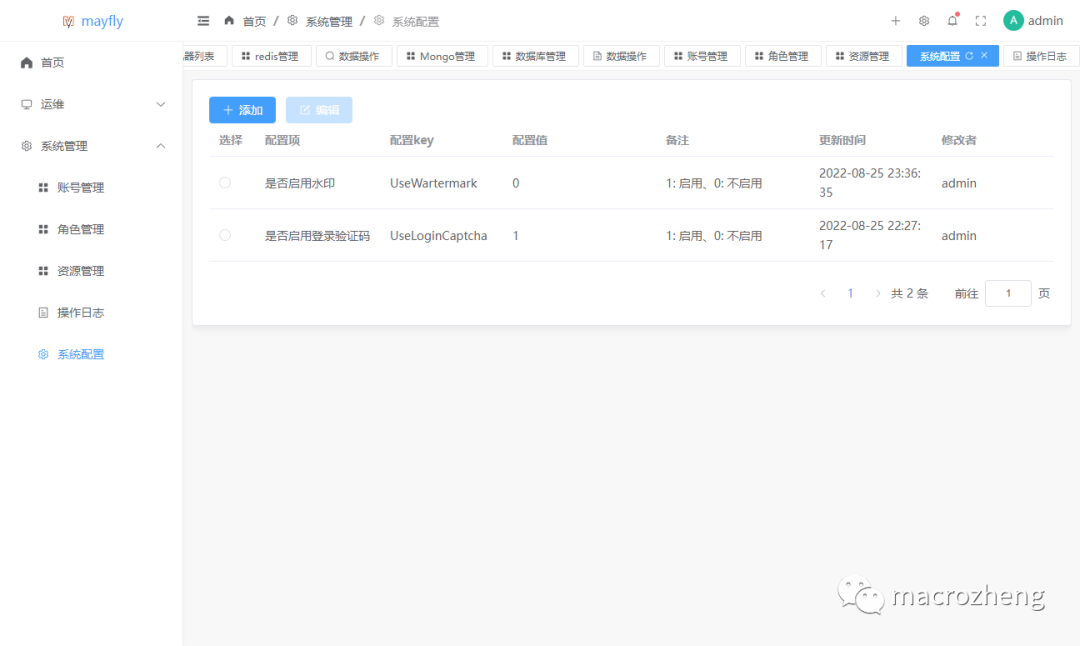
Task: Open the layout settings gear icon
Action: pyautogui.click(x=923, y=20)
